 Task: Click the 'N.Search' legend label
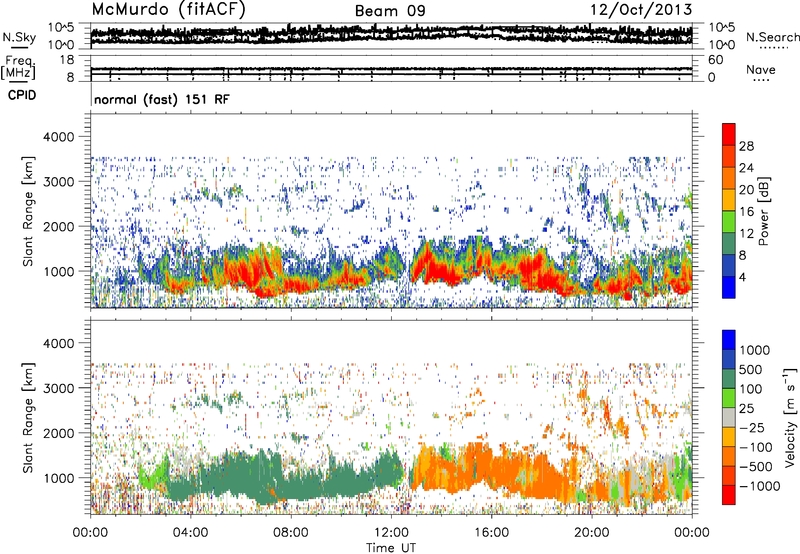click(772, 37)
